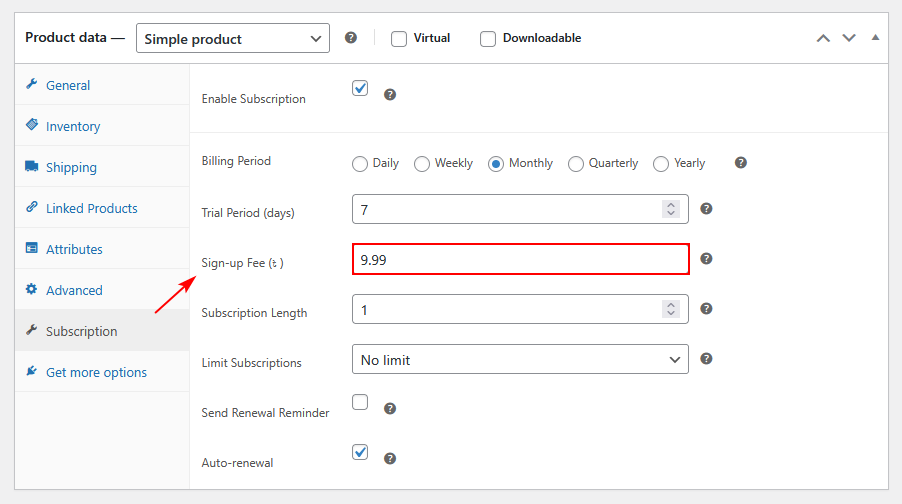Show help tip for Billing Period
Screen dimensions: 902x504
741,163
